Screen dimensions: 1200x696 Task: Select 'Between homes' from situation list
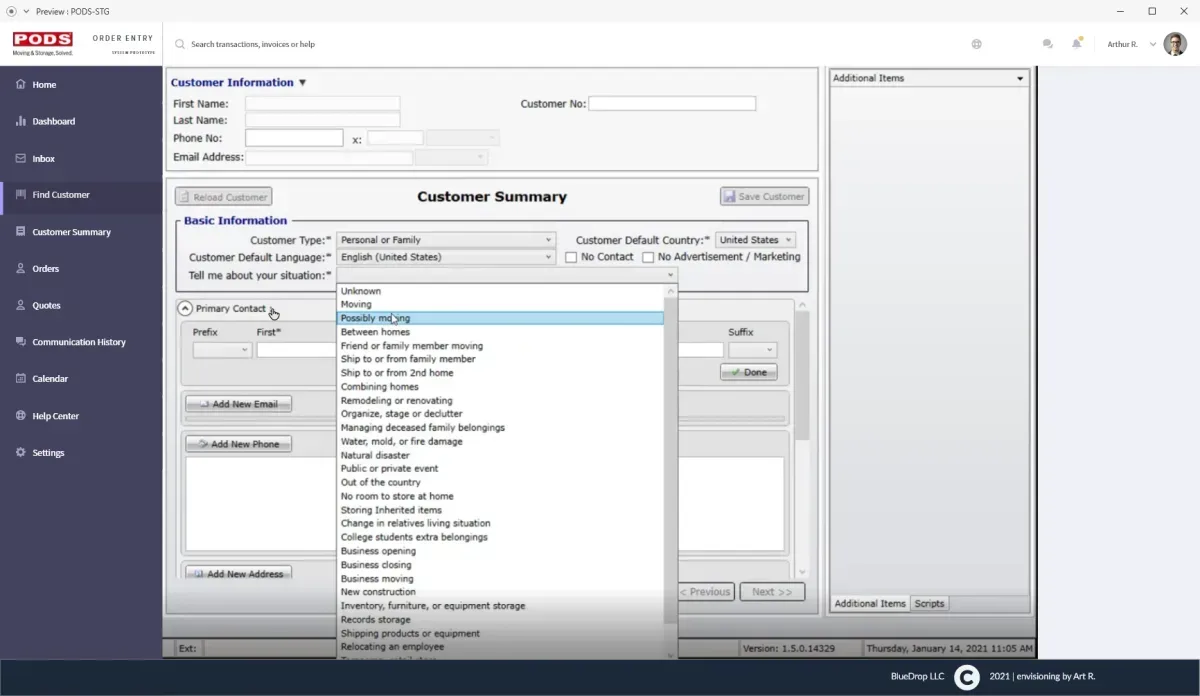pyautogui.click(x=375, y=332)
